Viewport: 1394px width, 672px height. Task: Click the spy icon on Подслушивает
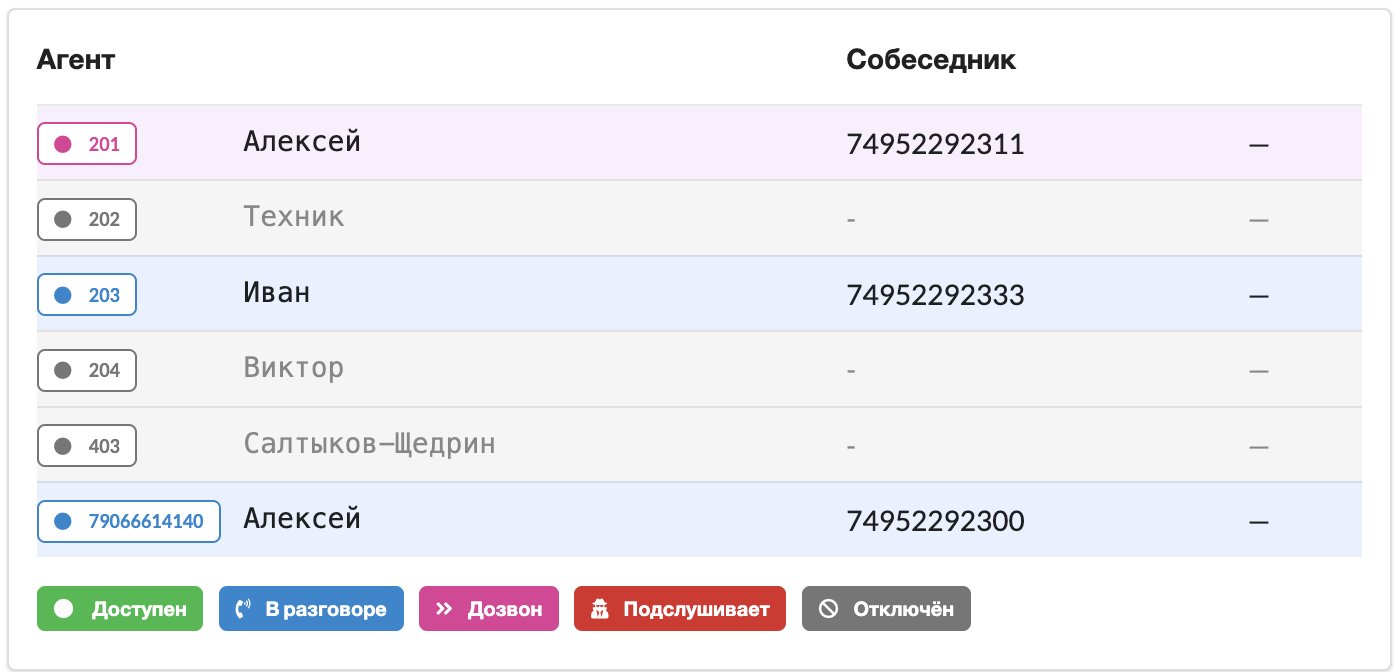[600, 609]
